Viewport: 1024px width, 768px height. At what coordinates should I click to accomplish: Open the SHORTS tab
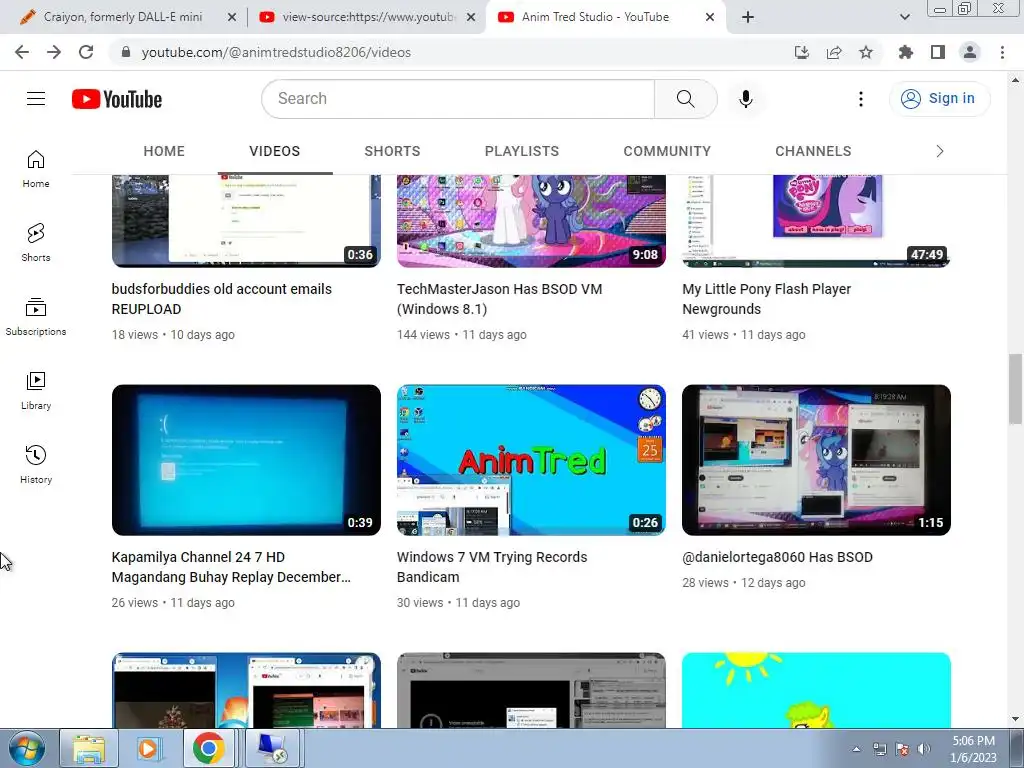point(392,152)
